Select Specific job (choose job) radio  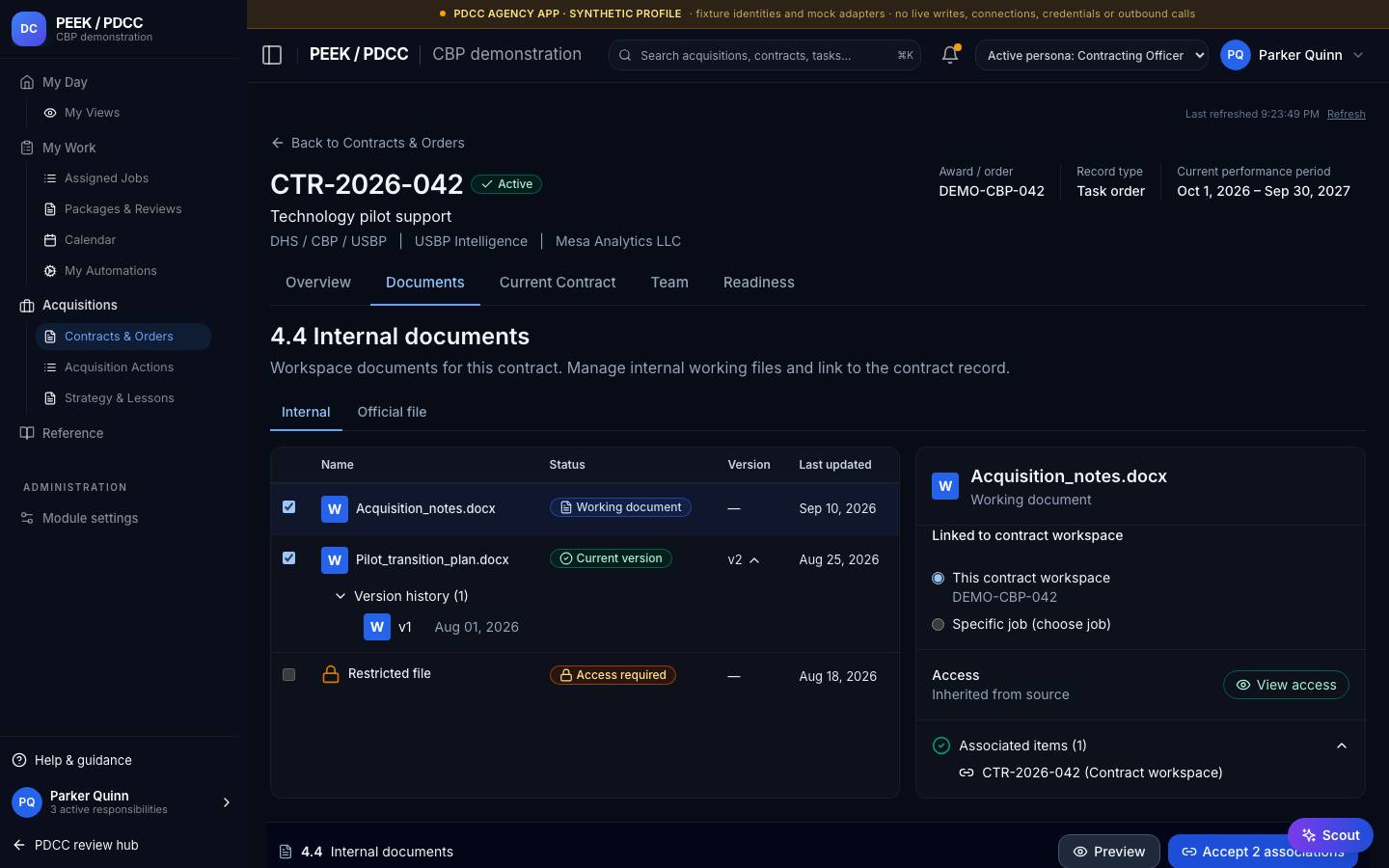coord(938,624)
